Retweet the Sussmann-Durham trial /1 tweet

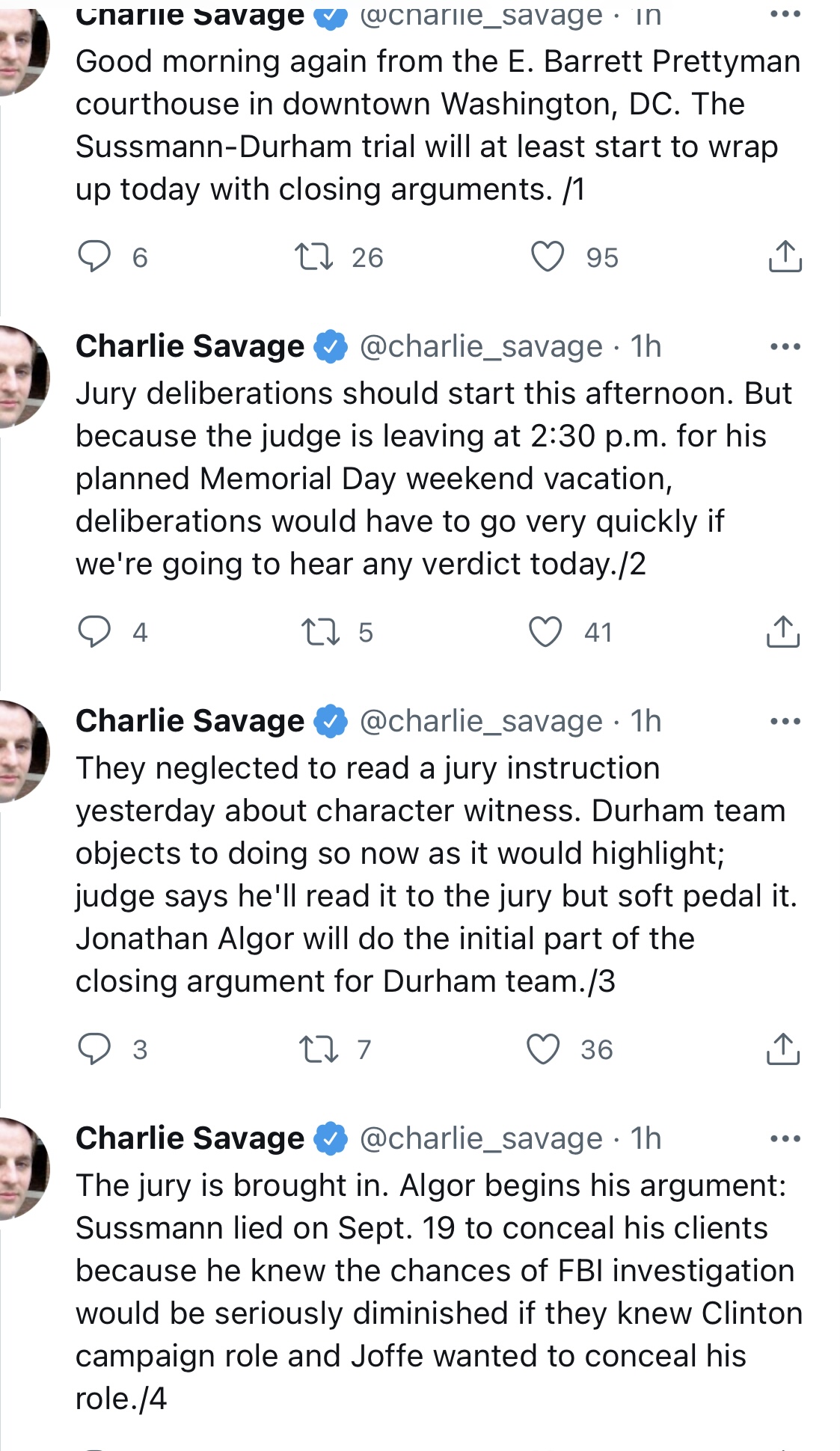click(x=314, y=257)
